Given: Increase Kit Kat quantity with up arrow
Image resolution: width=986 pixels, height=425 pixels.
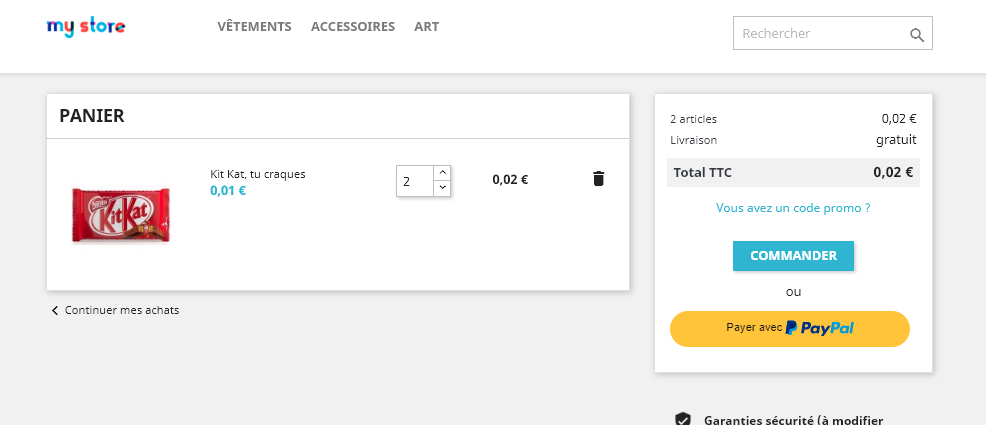Looking at the screenshot, I should click(x=442, y=172).
